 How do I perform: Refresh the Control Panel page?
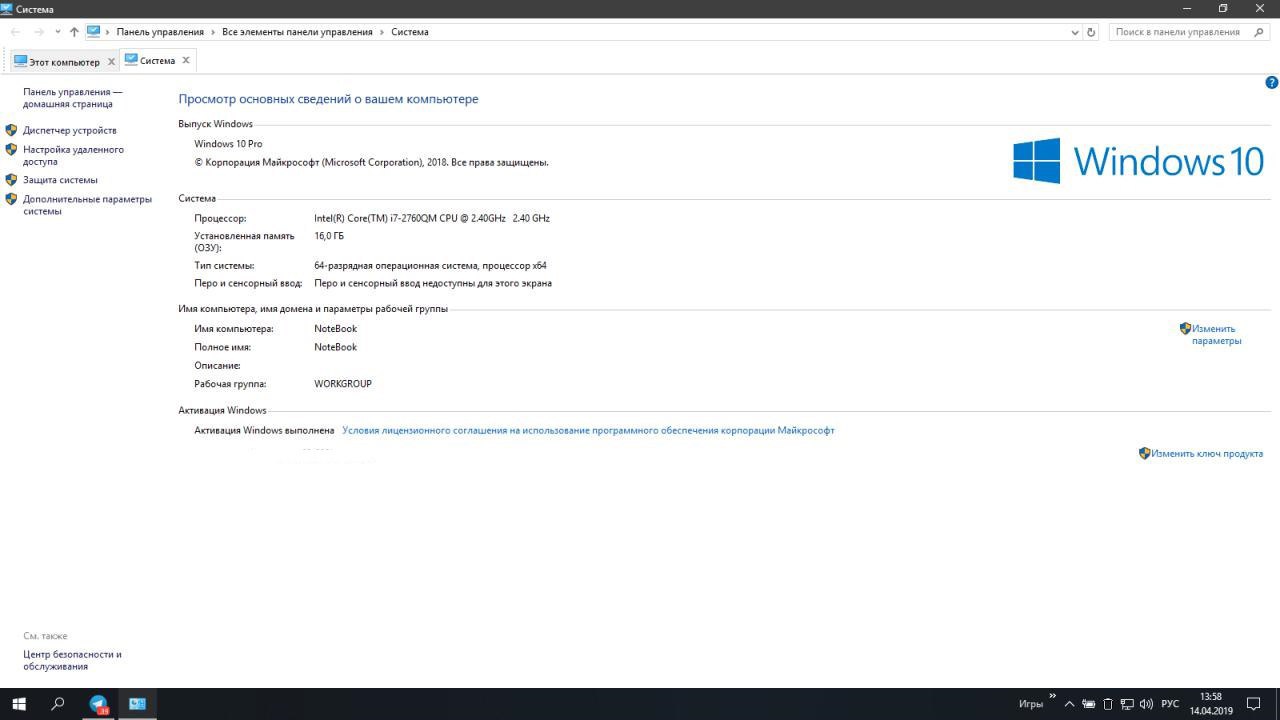[1091, 32]
